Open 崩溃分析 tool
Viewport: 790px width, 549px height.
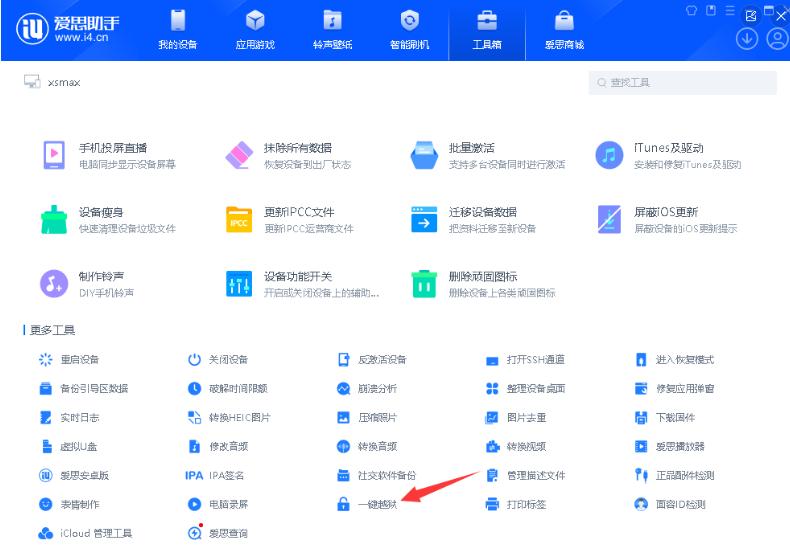click(367, 389)
